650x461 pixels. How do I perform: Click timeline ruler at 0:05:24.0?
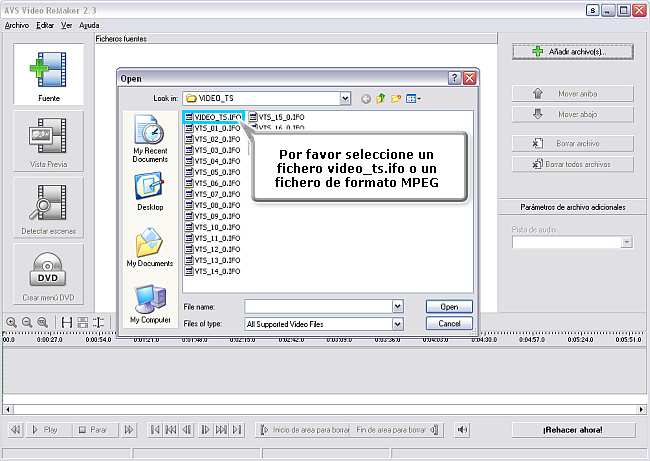[580, 339]
